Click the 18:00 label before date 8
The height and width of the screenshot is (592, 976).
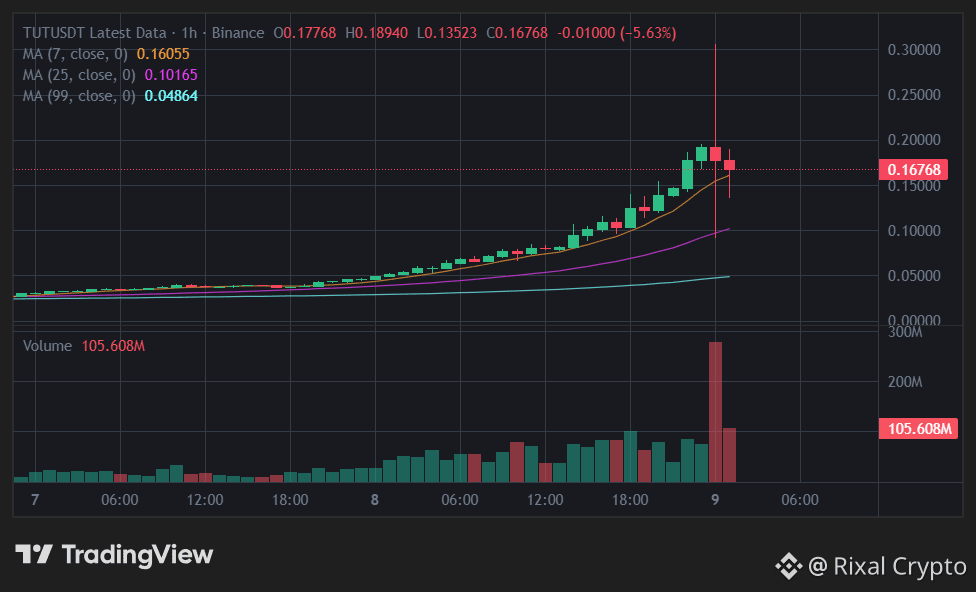tap(290, 500)
